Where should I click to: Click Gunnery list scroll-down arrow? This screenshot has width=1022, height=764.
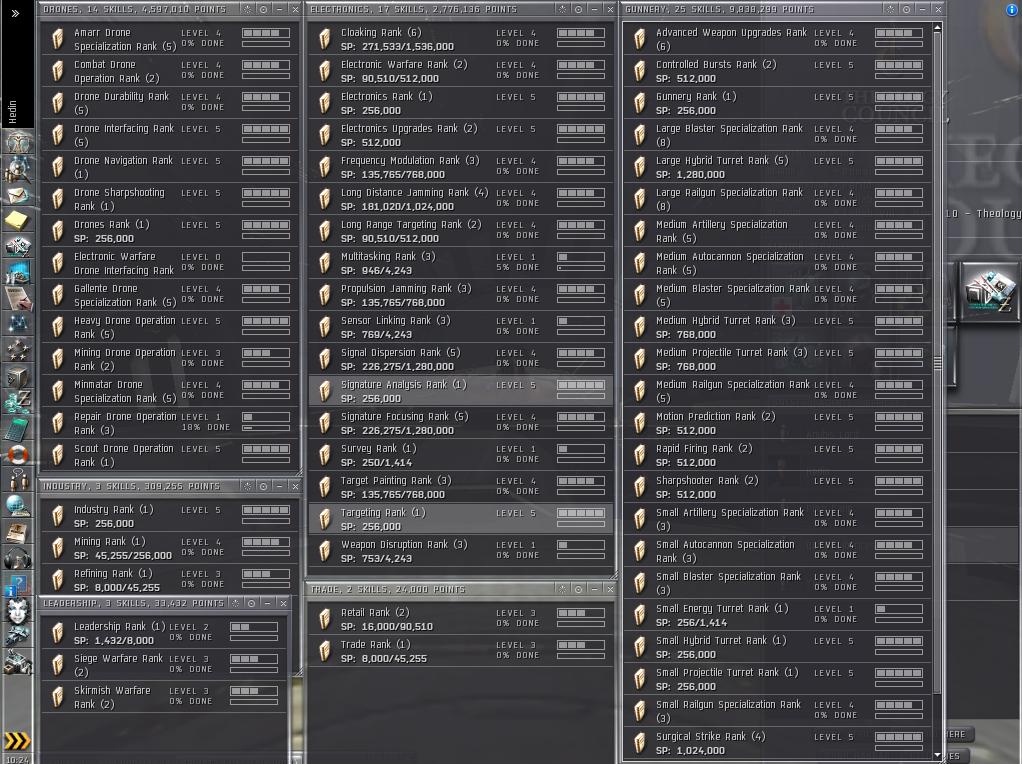(x=937, y=756)
